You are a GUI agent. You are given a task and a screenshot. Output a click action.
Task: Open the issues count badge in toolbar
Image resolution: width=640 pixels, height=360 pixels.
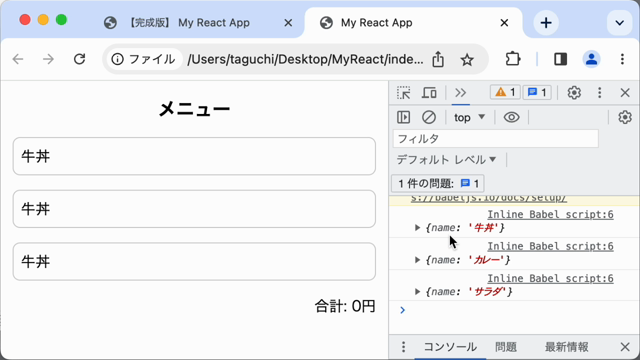[537, 93]
